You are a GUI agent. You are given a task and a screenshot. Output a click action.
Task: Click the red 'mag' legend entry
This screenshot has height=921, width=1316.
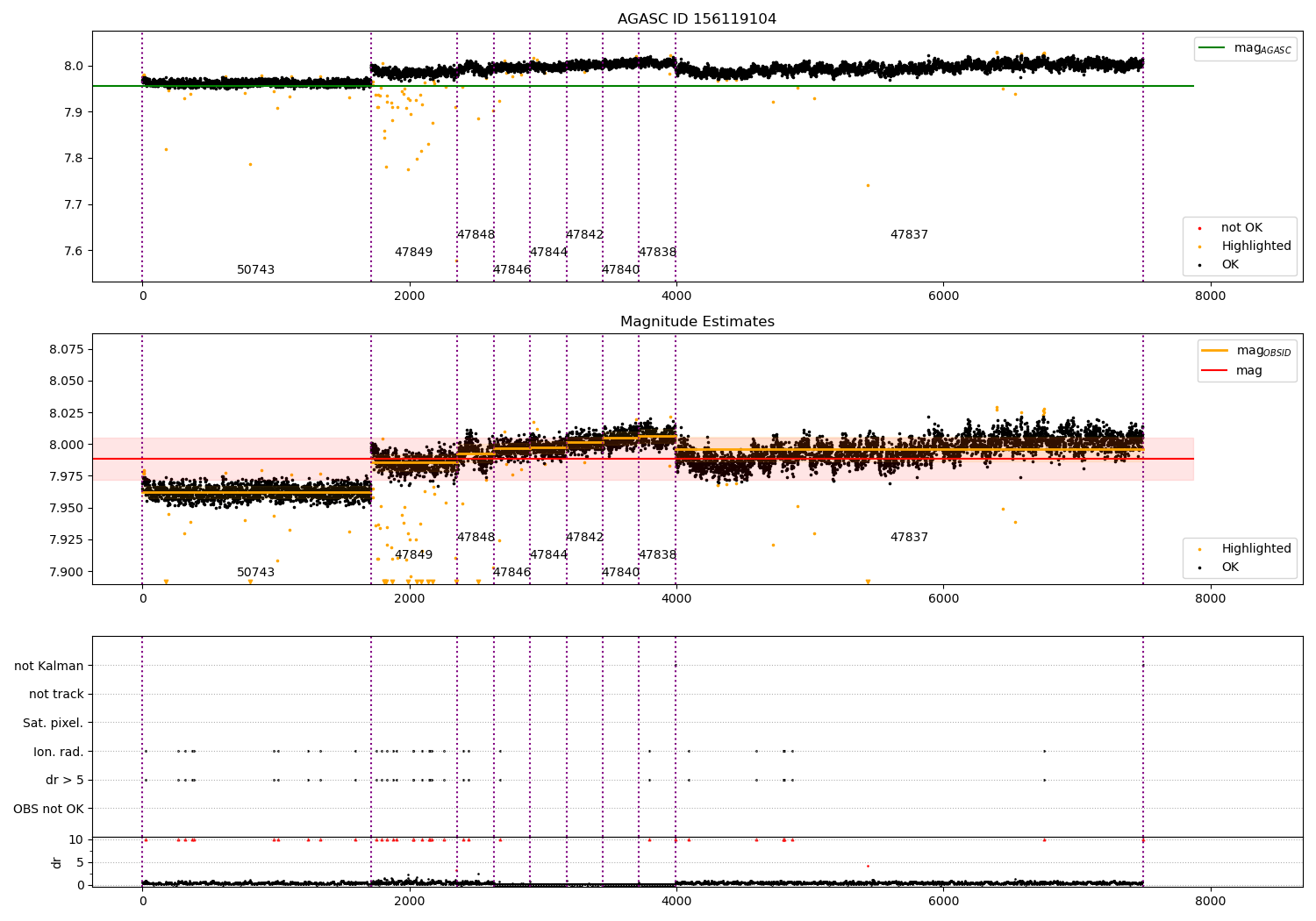click(1232, 370)
